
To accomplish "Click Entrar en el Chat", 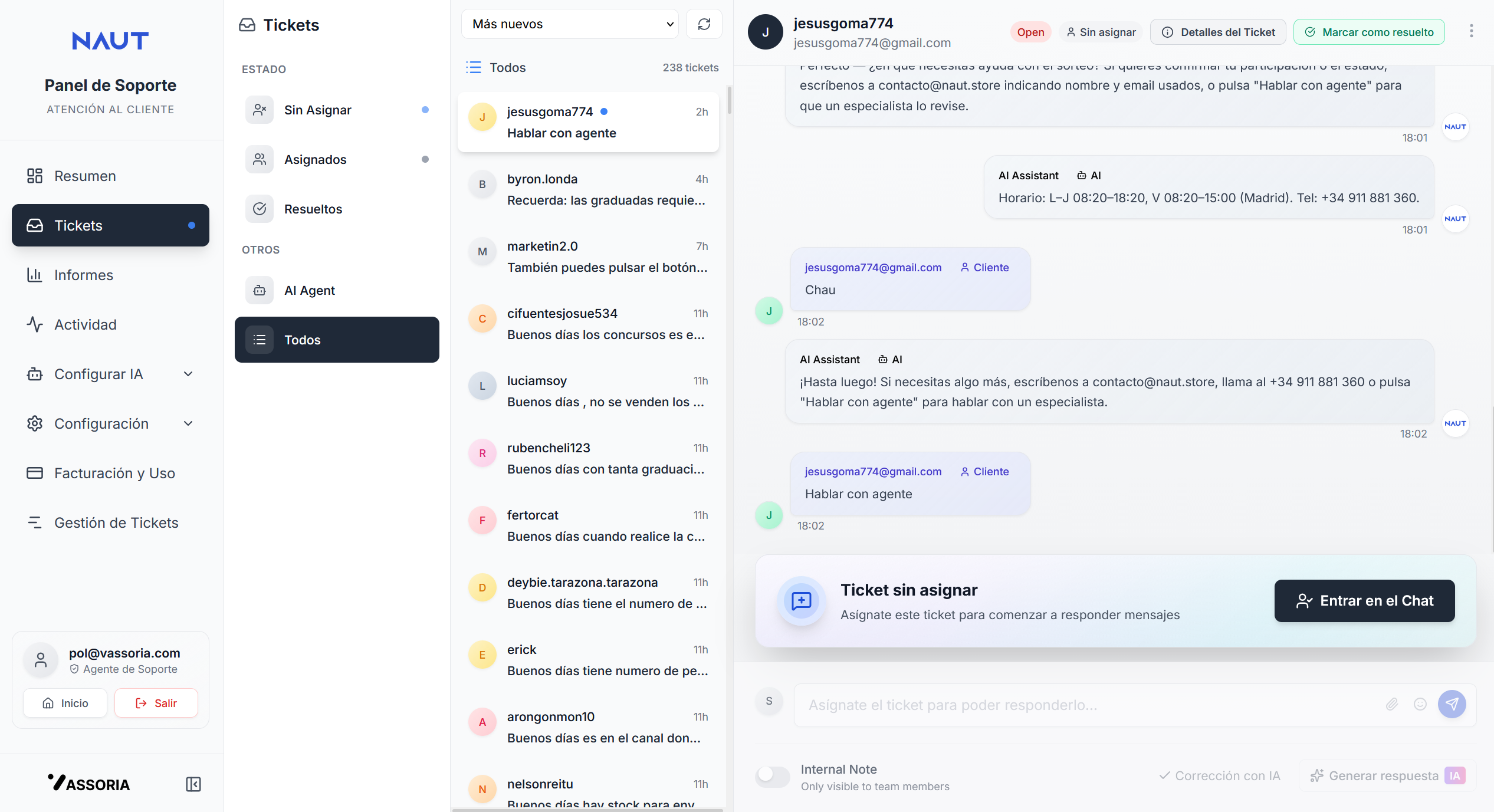I will (x=1364, y=601).
